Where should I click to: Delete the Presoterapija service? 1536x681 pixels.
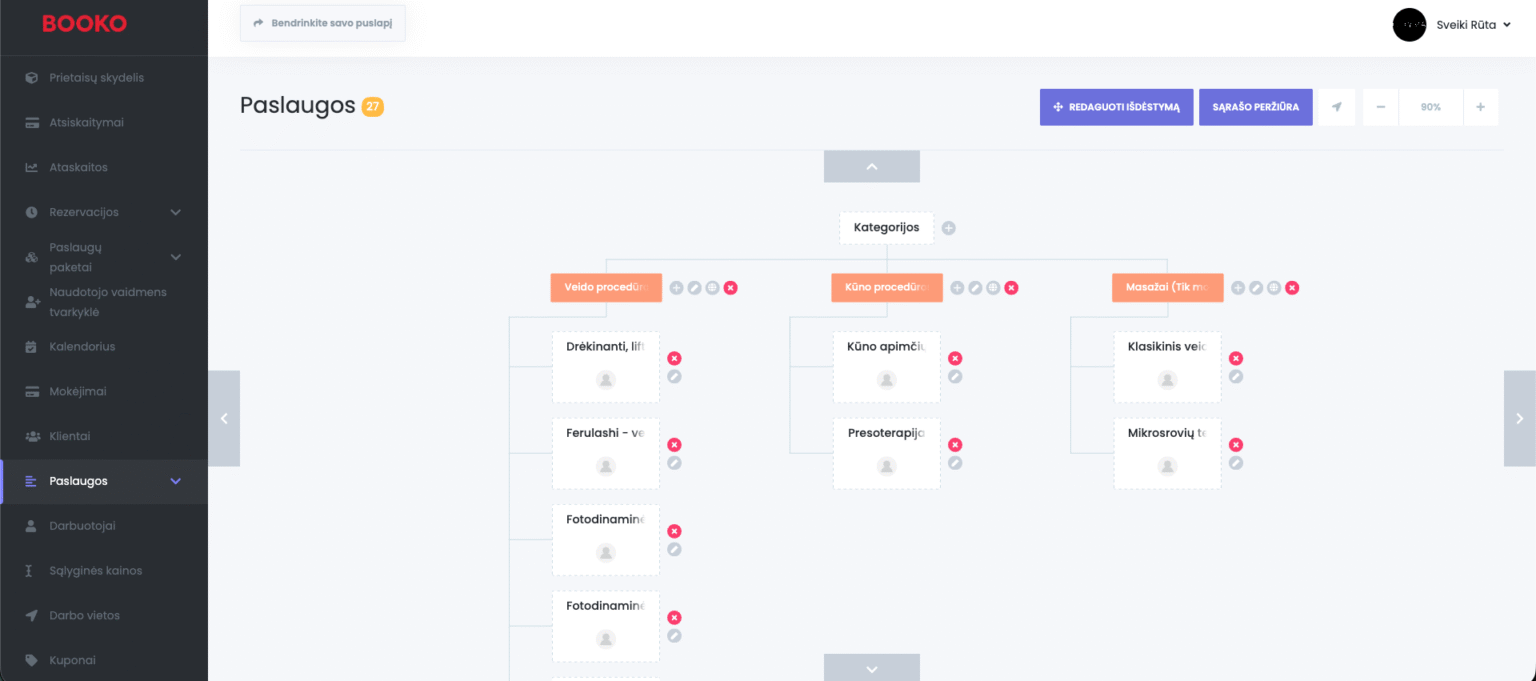coord(955,445)
